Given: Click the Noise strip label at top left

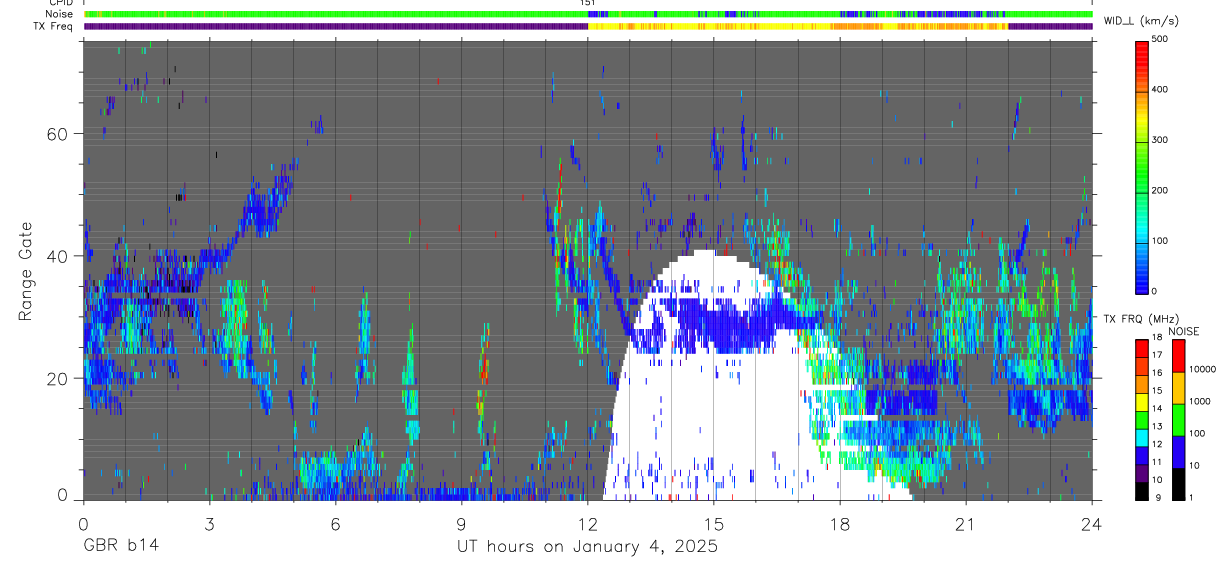Looking at the screenshot, I should tap(58, 14).
